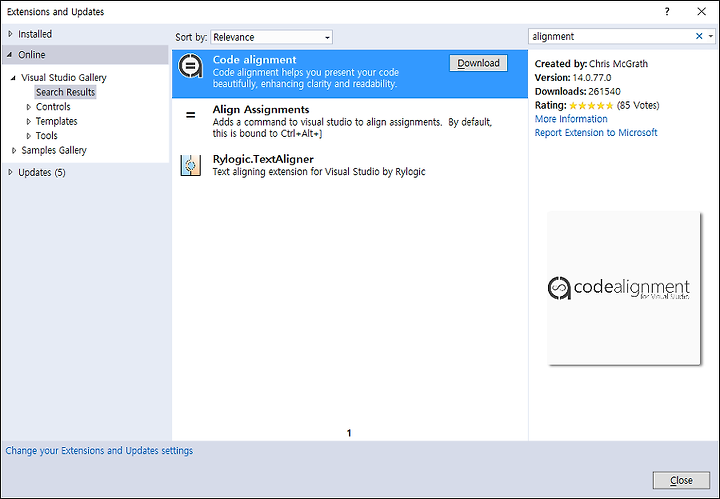
Task: Click the Version 14.0.77.0 text
Action: (573, 78)
